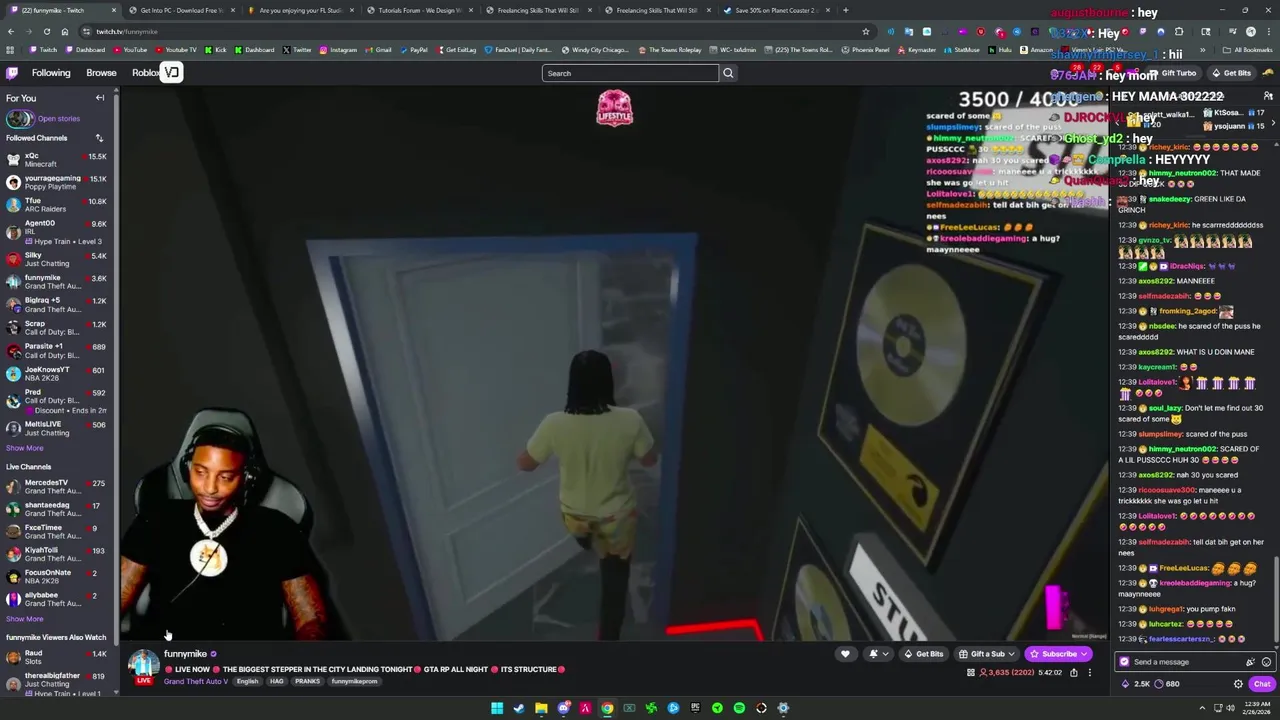Click Get Bits in top bar
Screen dimensions: 1280x720
coord(1231,73)
